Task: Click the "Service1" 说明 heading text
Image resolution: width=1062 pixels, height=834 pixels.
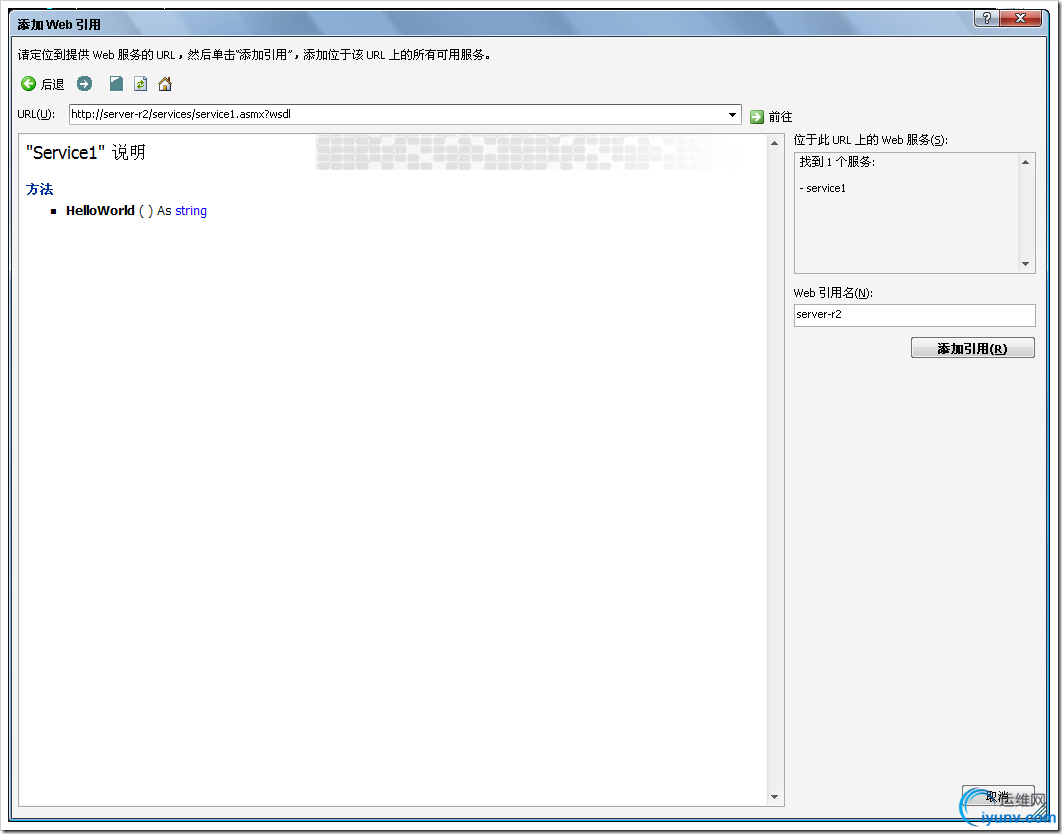Action: pyautogui.click(x=85, y=152)
